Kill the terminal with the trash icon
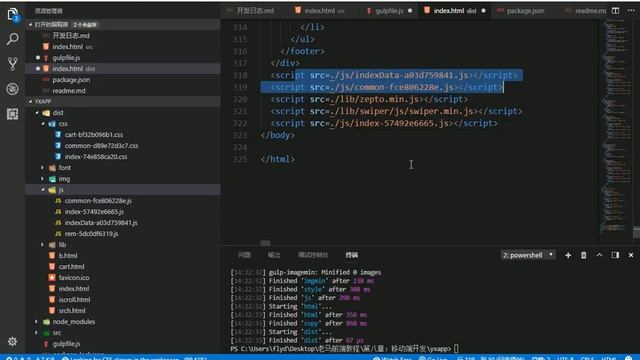The image size is (640, 360). [x=584, y=255]
